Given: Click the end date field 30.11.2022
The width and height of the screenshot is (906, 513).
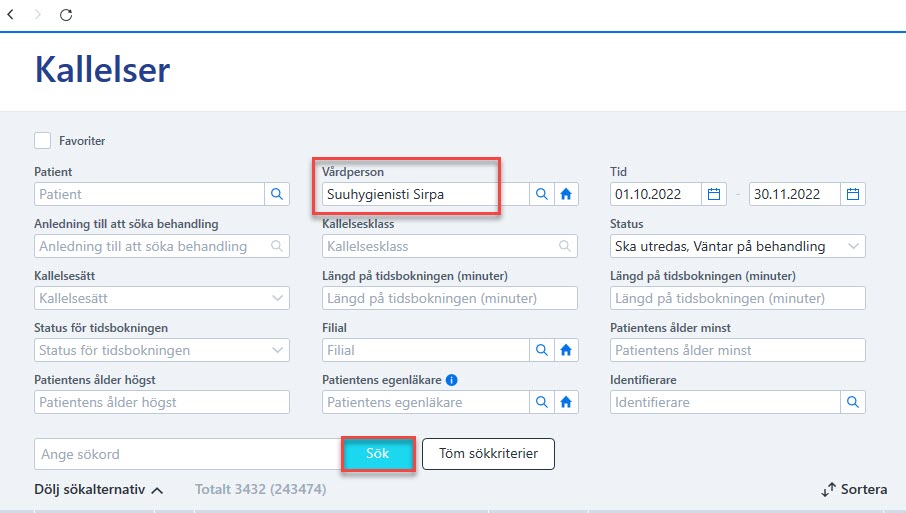Looking at the screenshot, I should click(x=794, y=194).
